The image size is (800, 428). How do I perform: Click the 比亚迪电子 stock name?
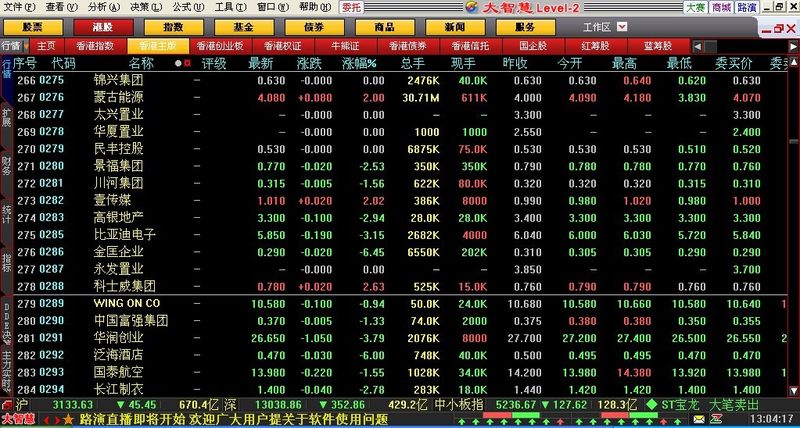tap(124, 235)
